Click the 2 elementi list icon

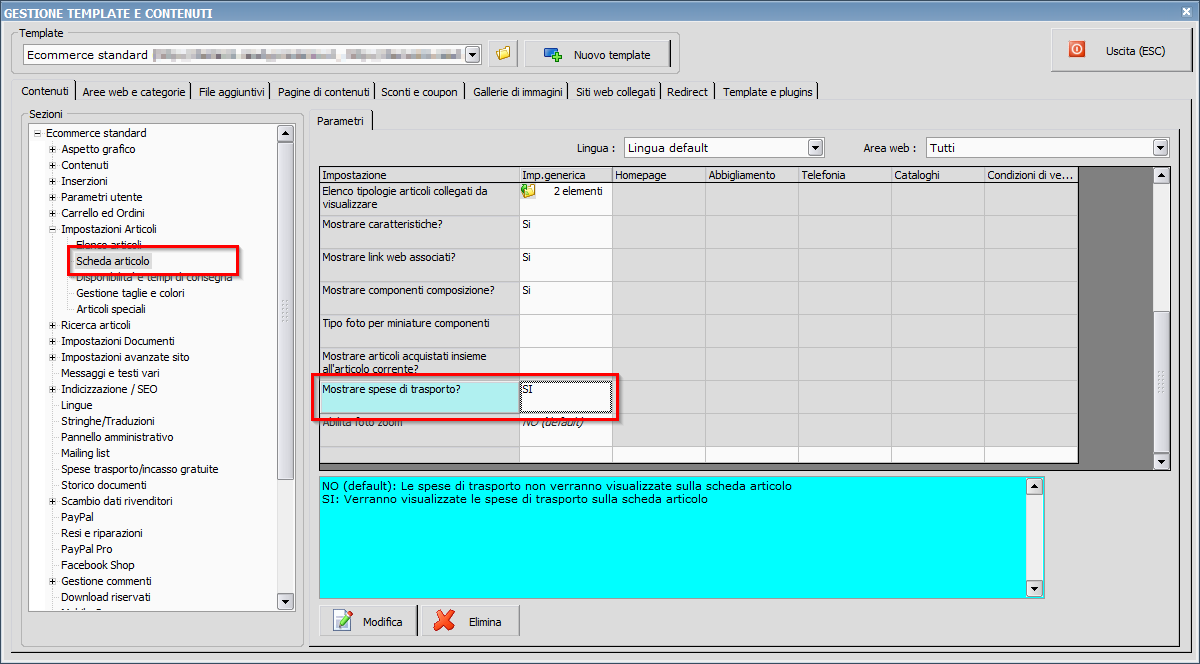[529, 191]
